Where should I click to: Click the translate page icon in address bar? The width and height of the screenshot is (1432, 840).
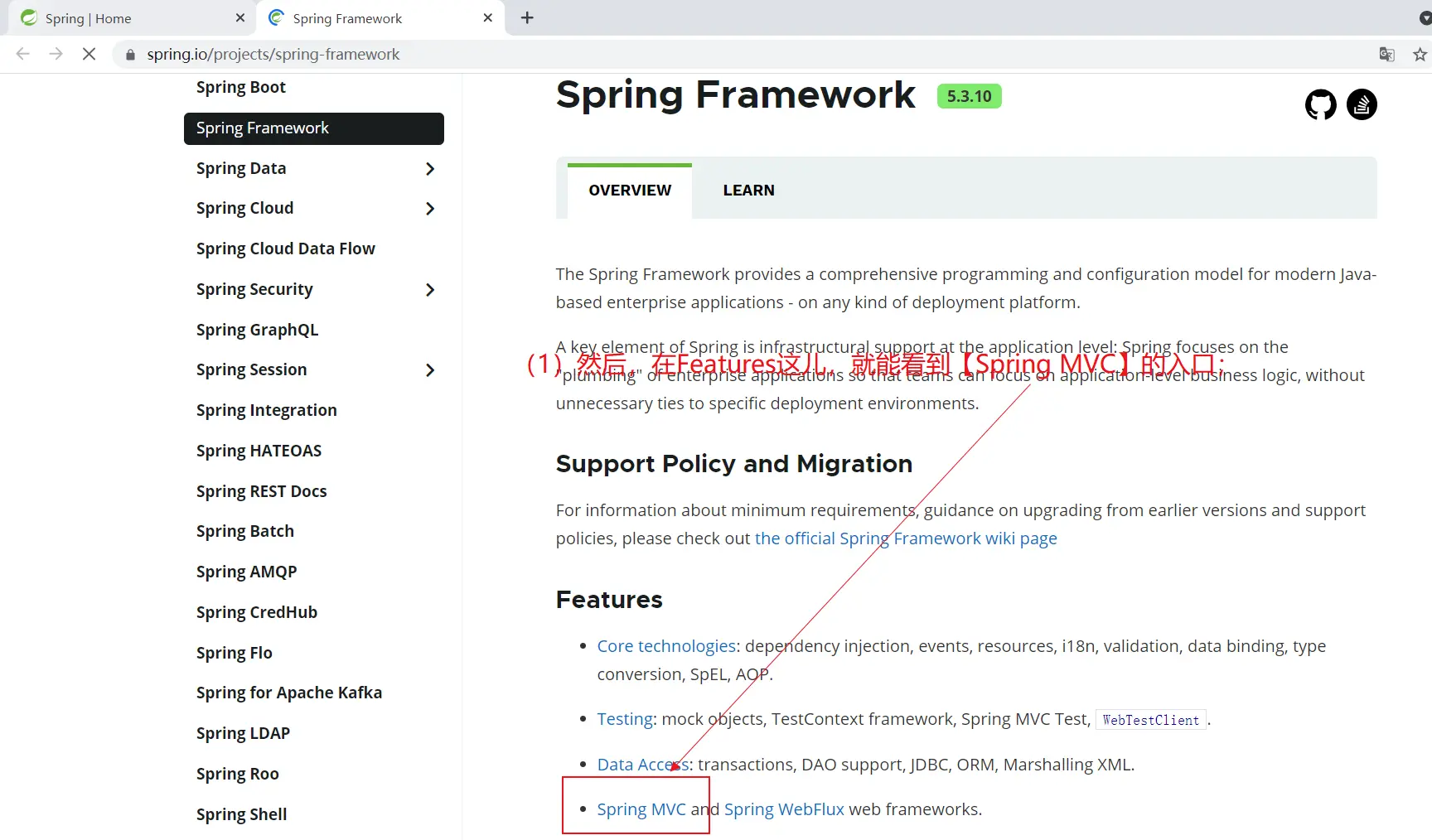point(1386,54)
